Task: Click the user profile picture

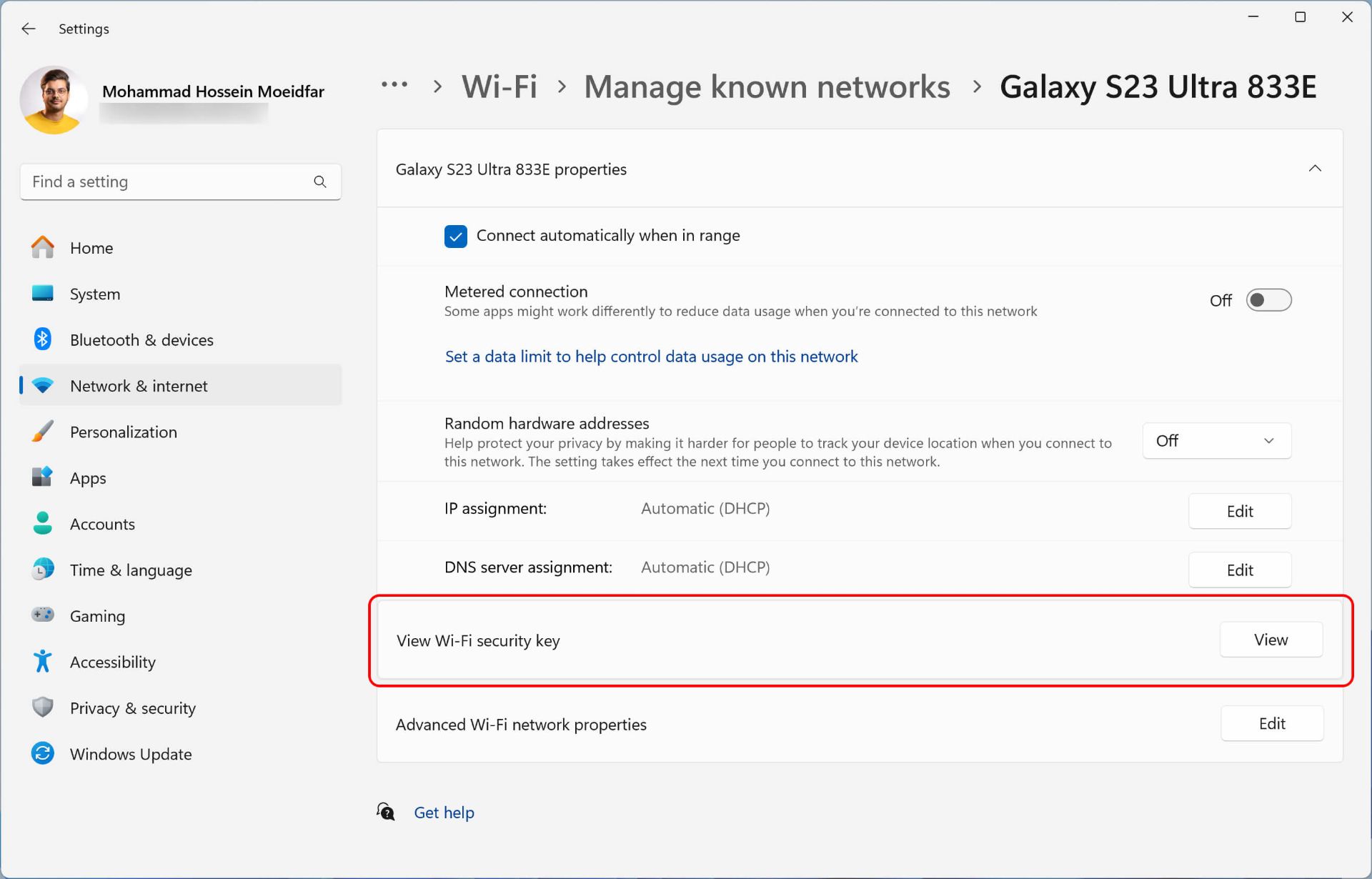Action: [x=54, y=100]
